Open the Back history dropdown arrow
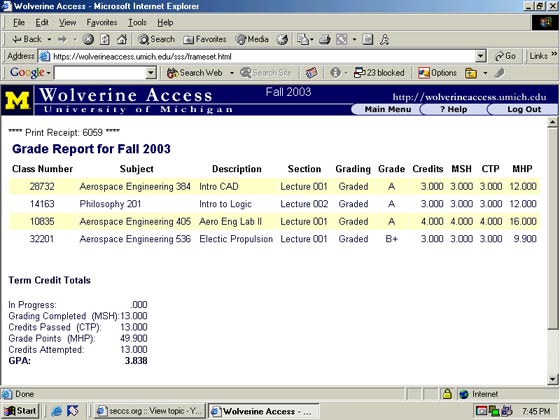This screenshot has height=420, width=560. [x=49, y=39]
